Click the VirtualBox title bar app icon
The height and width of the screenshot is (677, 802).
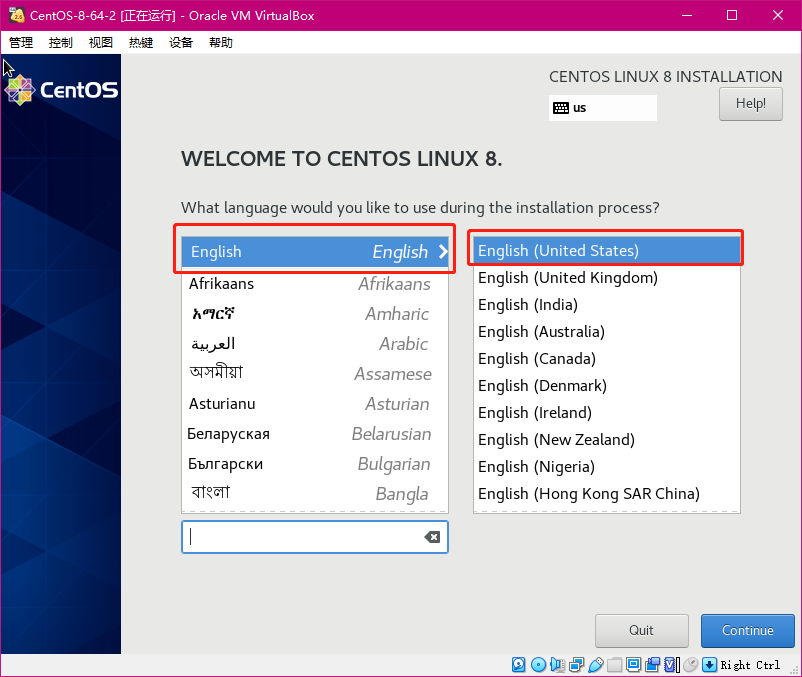point(17,15)
